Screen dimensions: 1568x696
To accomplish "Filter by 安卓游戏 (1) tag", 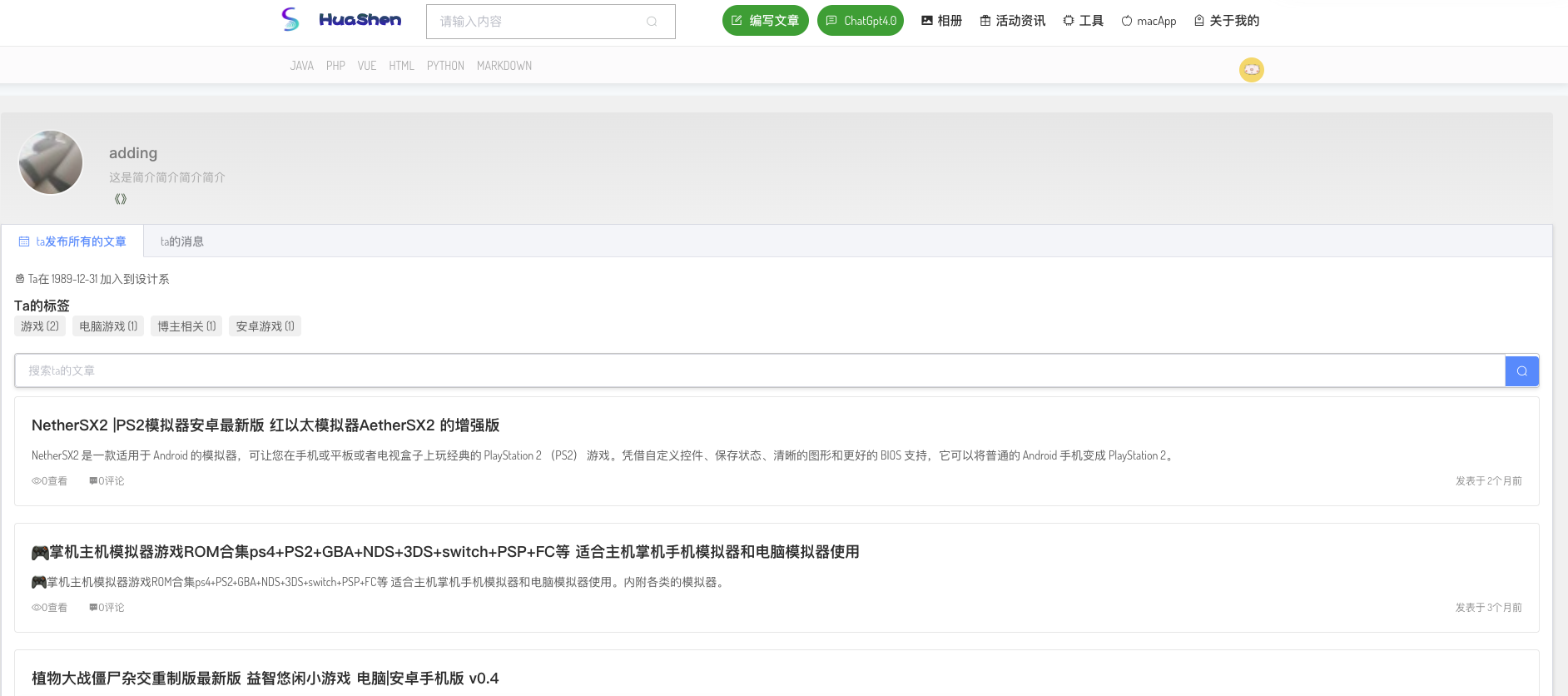I will pos(265,326).
